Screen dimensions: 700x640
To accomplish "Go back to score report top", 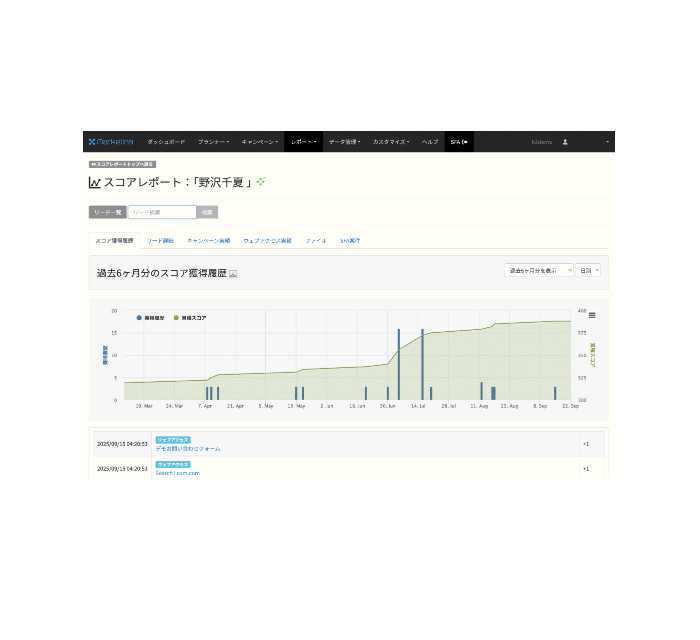I will coord(122,164).
